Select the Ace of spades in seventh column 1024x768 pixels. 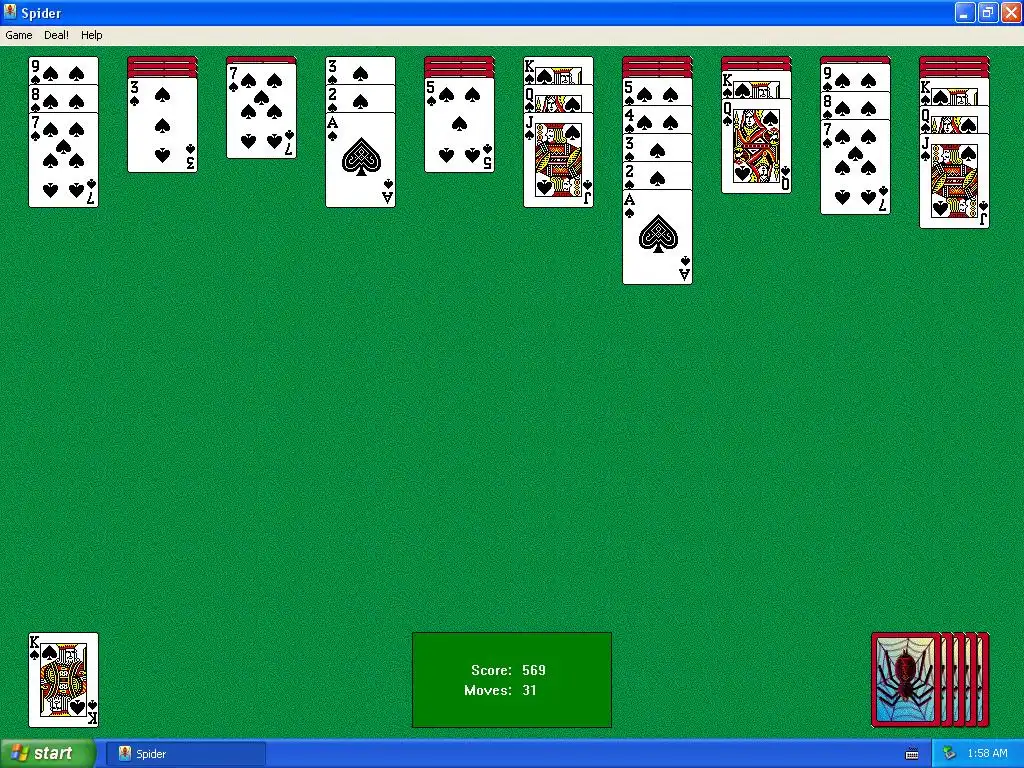click(658, 237)
